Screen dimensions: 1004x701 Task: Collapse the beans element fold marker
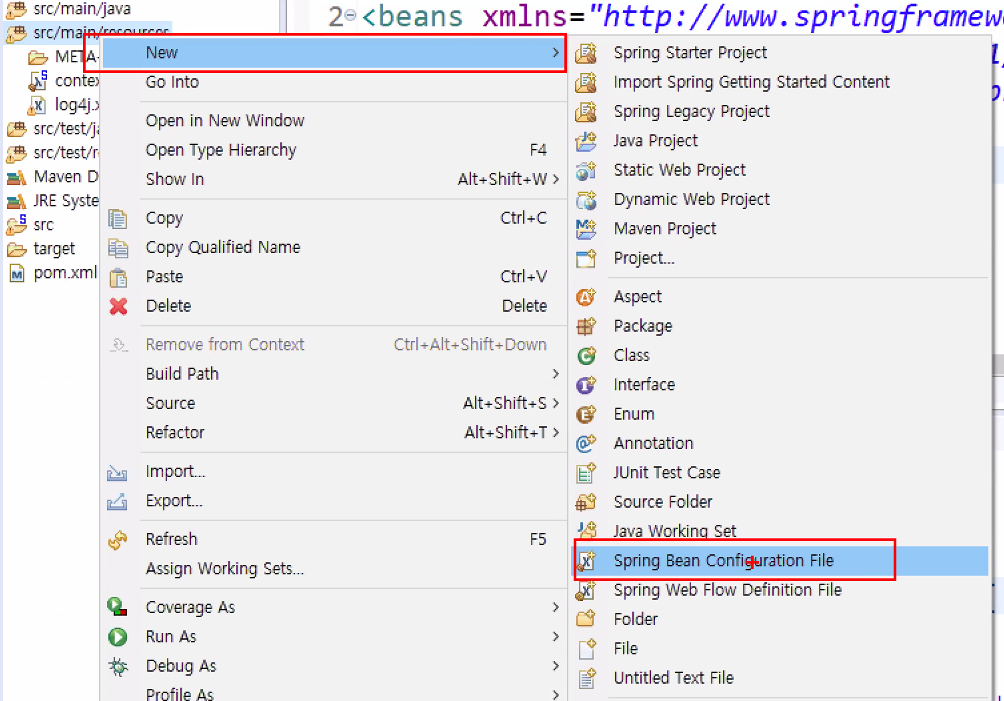coord(350,15)
